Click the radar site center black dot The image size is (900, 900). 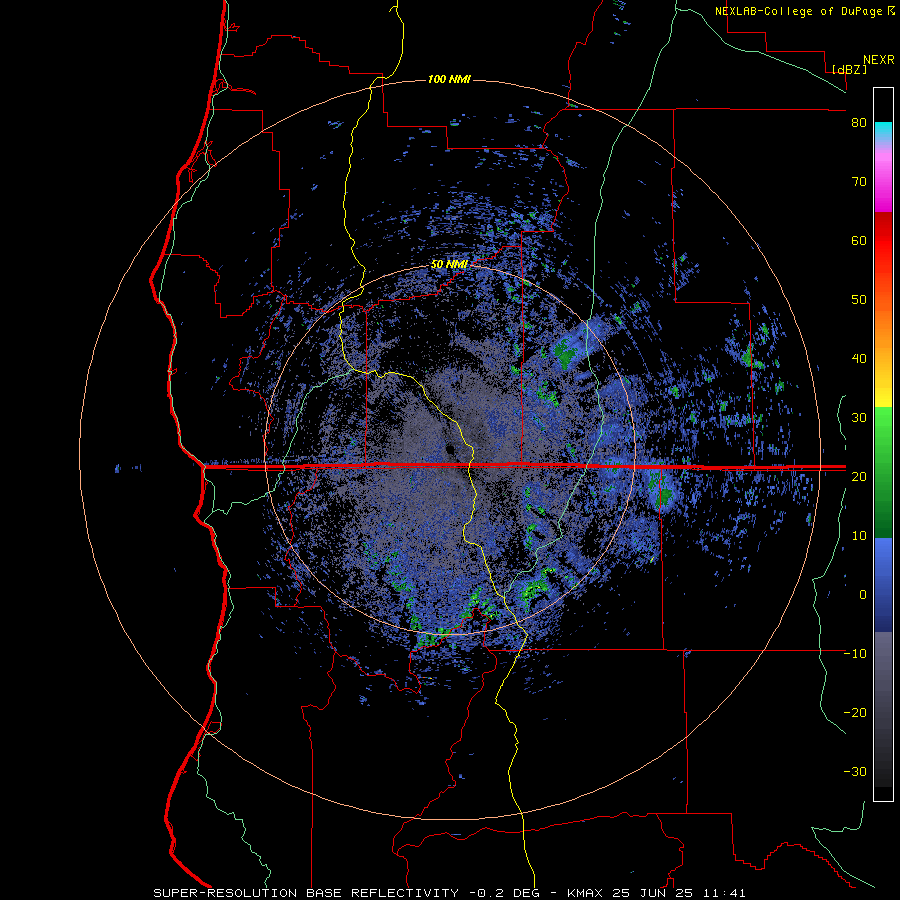pyautogui.click(x=450, y=449)
